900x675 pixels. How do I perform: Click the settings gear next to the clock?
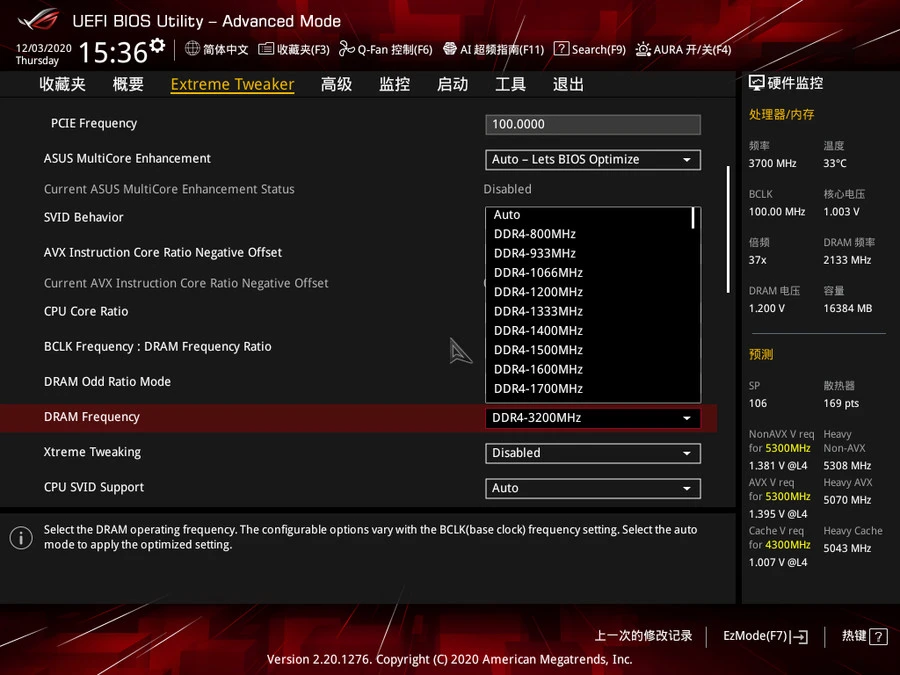click(157, 47)
